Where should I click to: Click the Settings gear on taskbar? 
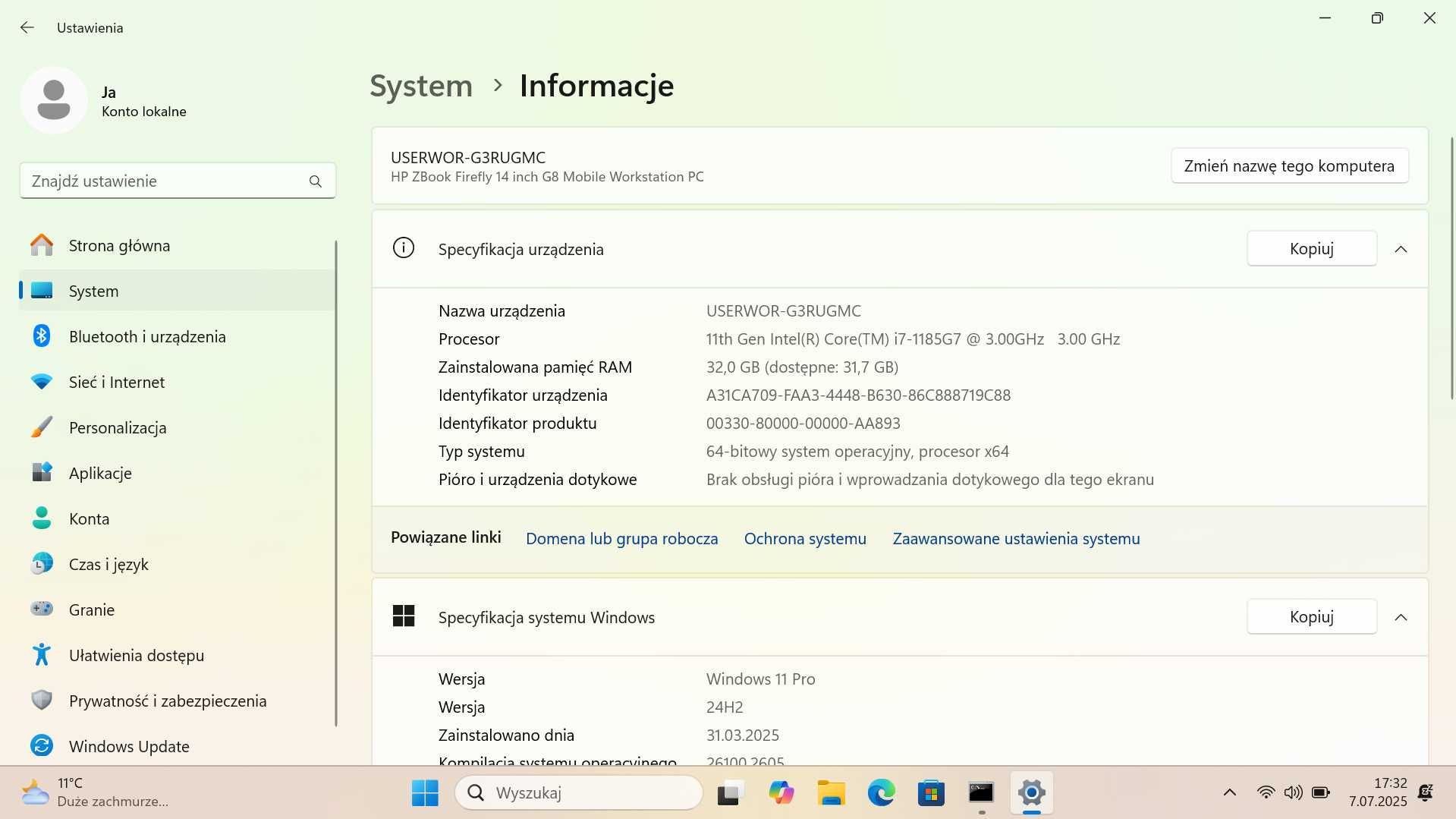click(x=1031, y=792)
